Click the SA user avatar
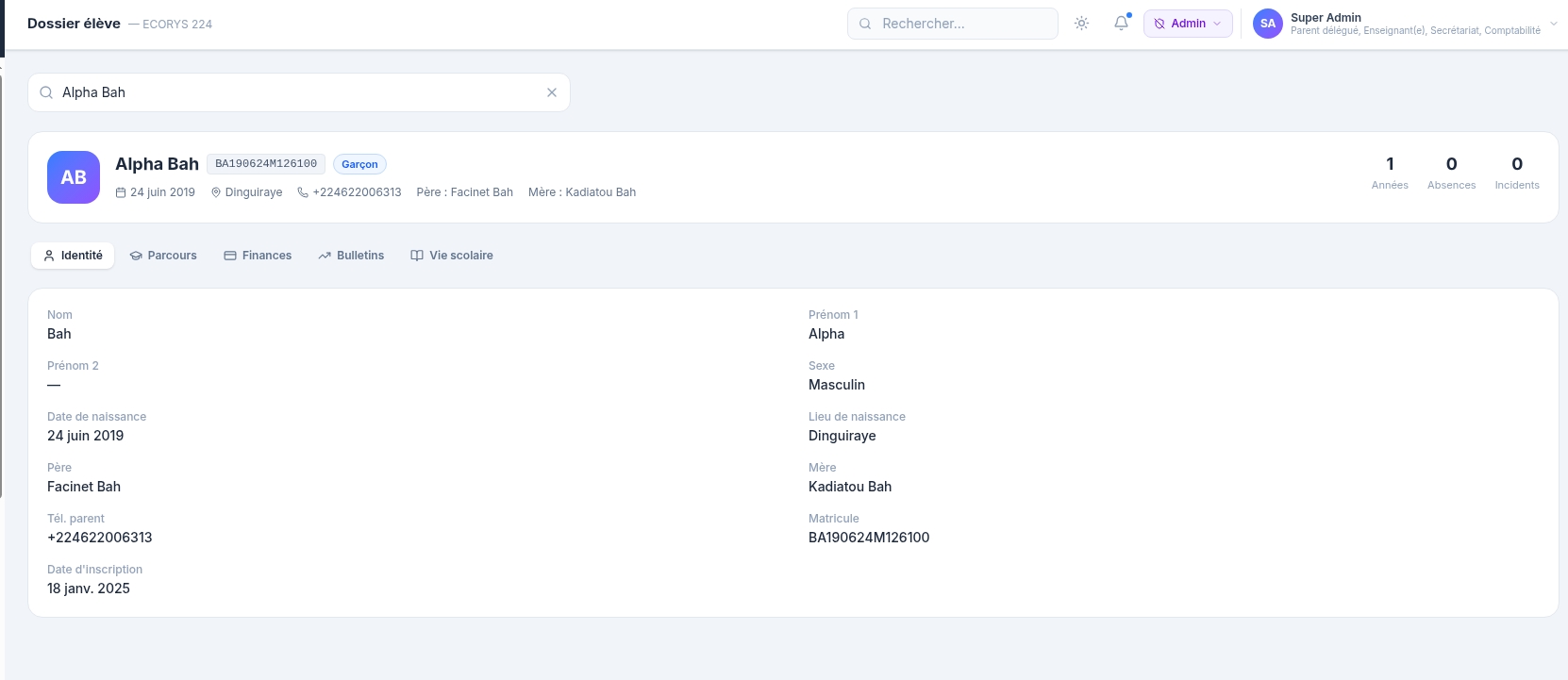 [1268, 24]
